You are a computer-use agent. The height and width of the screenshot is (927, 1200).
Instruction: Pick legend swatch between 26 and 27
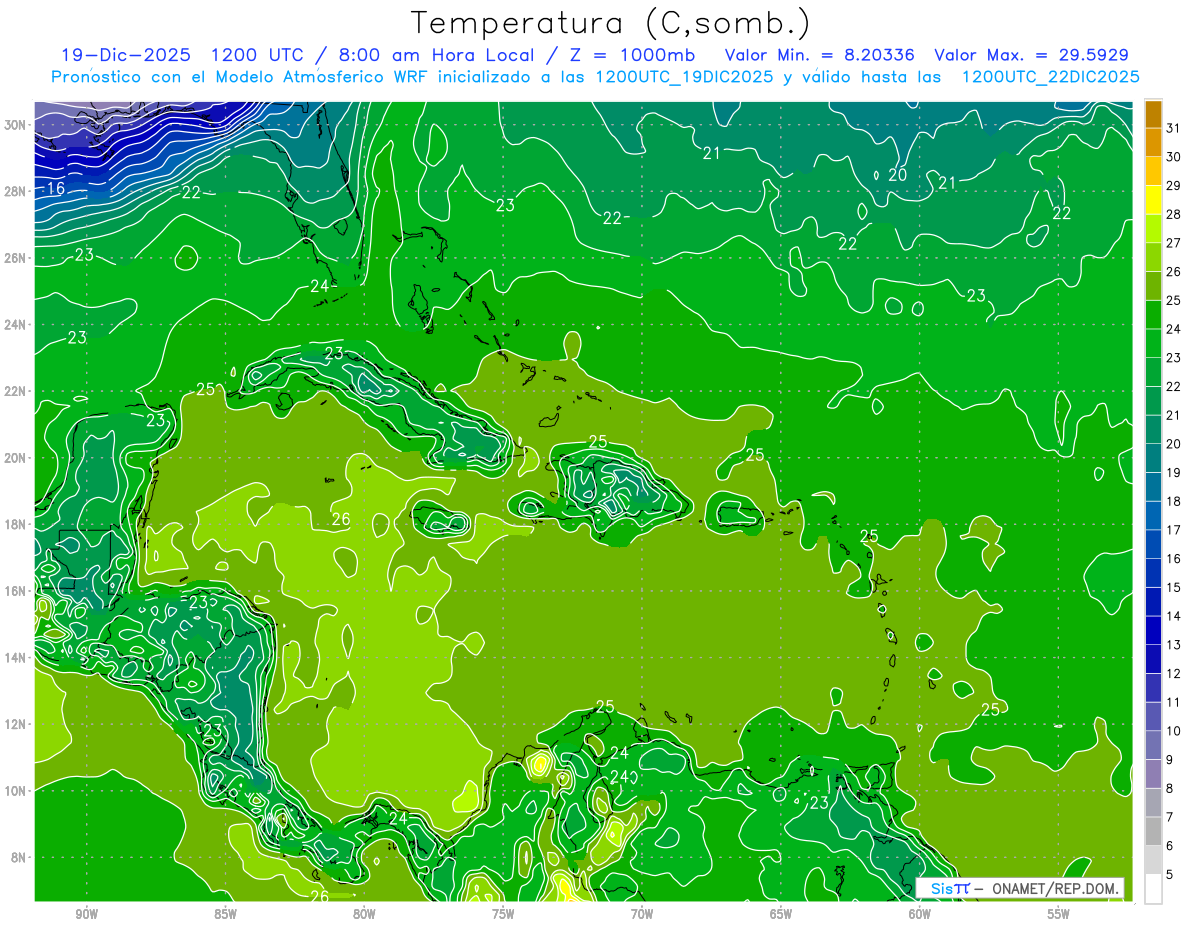[x=1153, y=257]
